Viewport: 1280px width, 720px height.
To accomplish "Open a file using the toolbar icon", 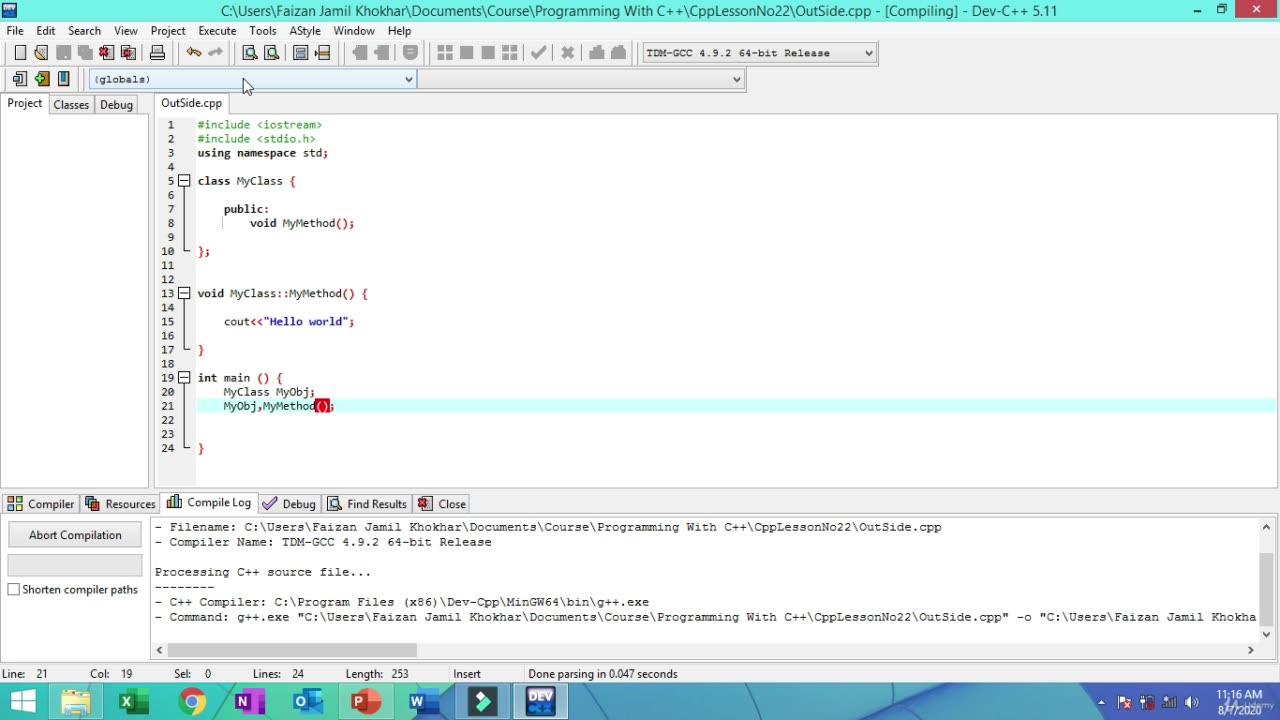I will pyautogui.click(x=41, y=53).
